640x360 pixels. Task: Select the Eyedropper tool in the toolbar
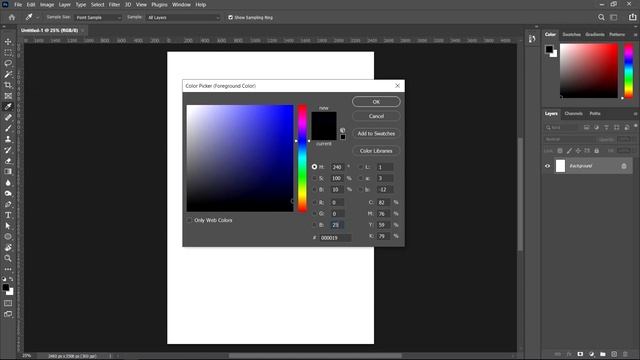(8, 107)
